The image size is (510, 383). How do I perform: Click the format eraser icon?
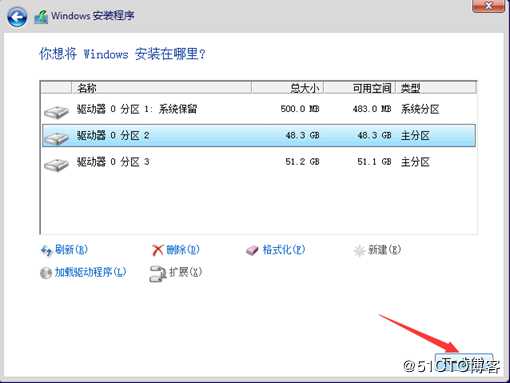pyautogui.click(x=252, y=250)
